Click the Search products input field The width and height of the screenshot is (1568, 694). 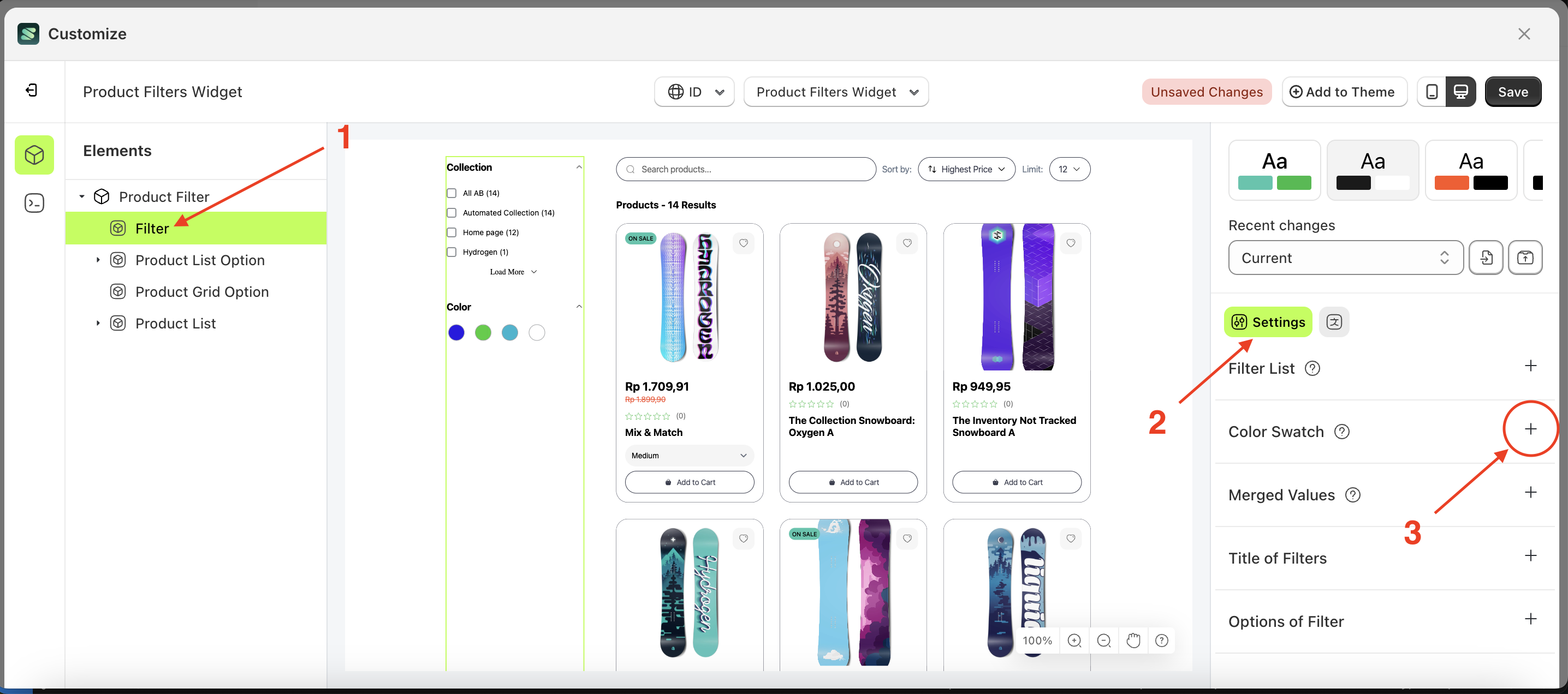[746, 169]
